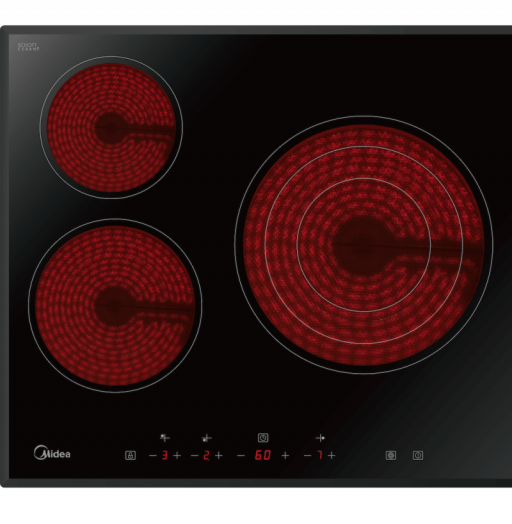Screen dimensions: 512x524
Task: Tap the child lock key icon
Action: click(x=130, y=455)
